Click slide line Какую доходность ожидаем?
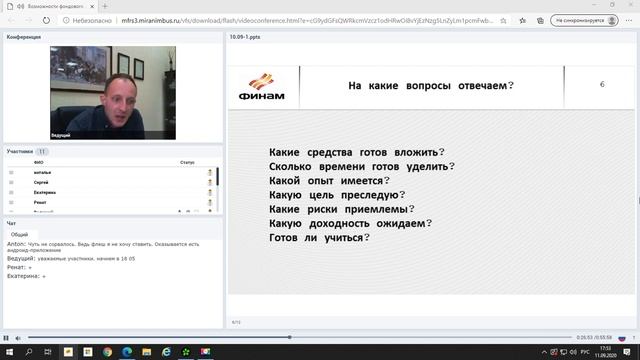 [351, 223]
